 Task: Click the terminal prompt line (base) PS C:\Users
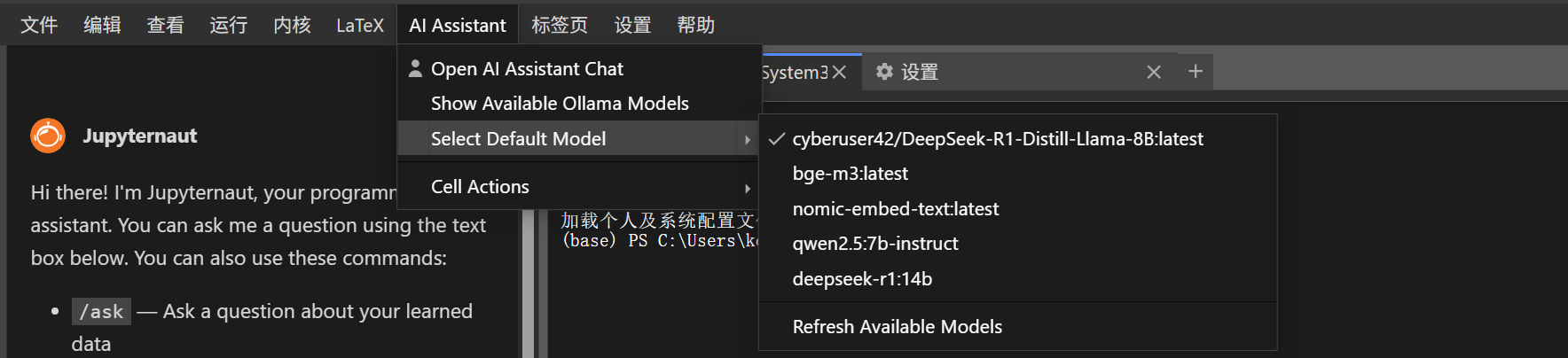click(x=661, y=241)
